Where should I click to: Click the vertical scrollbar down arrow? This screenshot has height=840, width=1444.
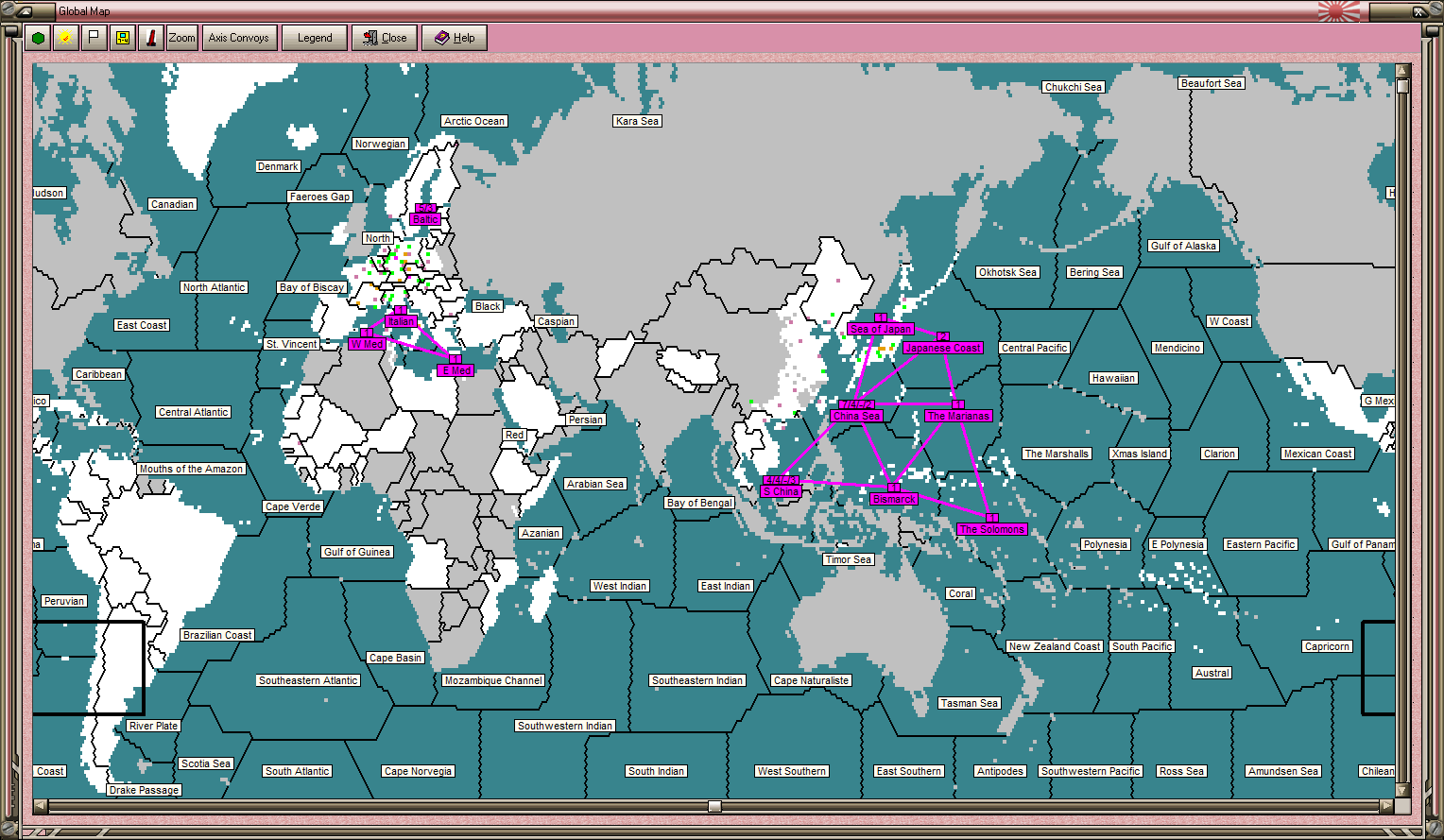coord(1402,790)
